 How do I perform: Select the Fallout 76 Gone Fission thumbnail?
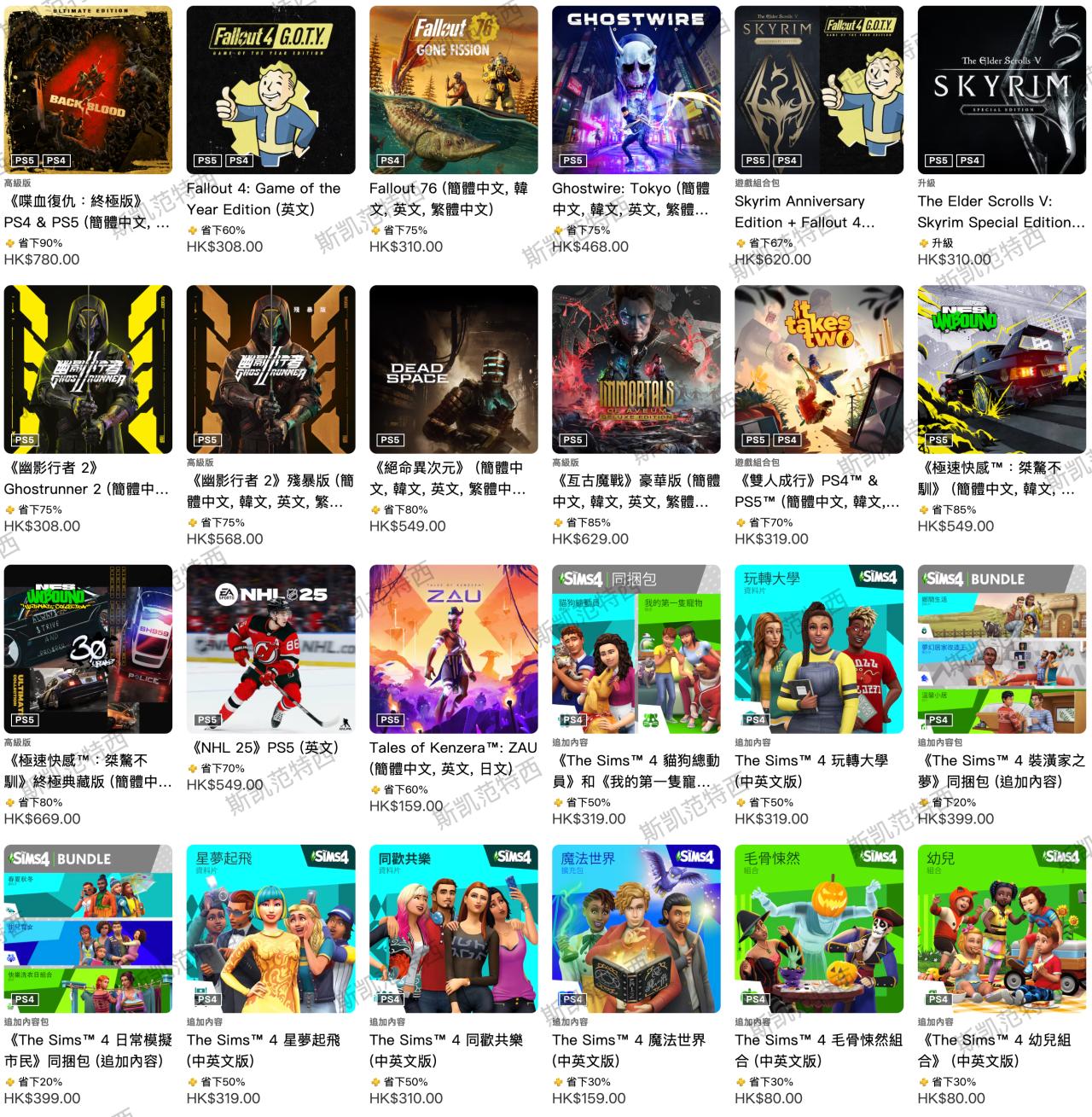(x=453, y=90)
